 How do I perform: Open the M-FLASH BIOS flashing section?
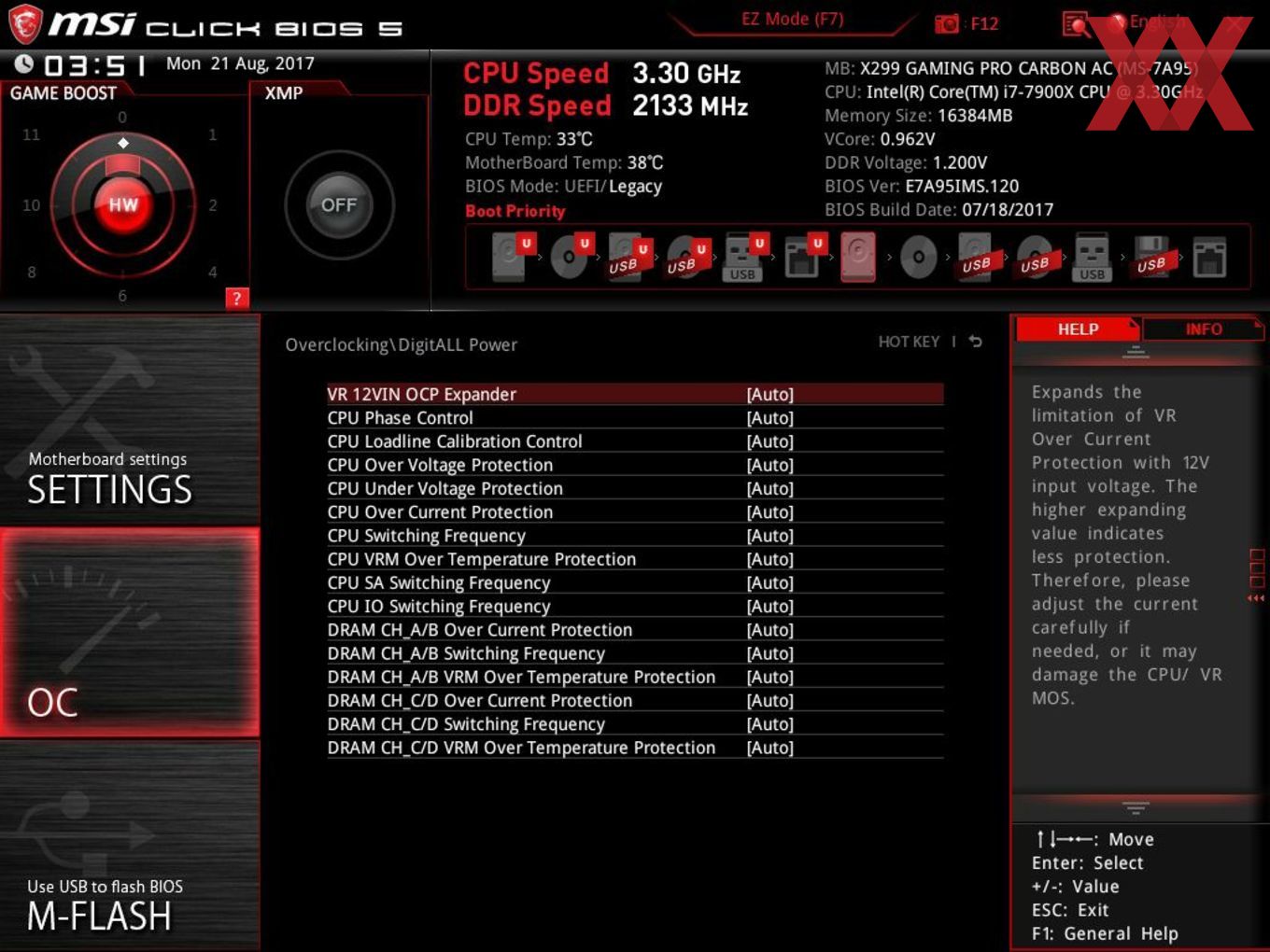click(x=130, y=846)
